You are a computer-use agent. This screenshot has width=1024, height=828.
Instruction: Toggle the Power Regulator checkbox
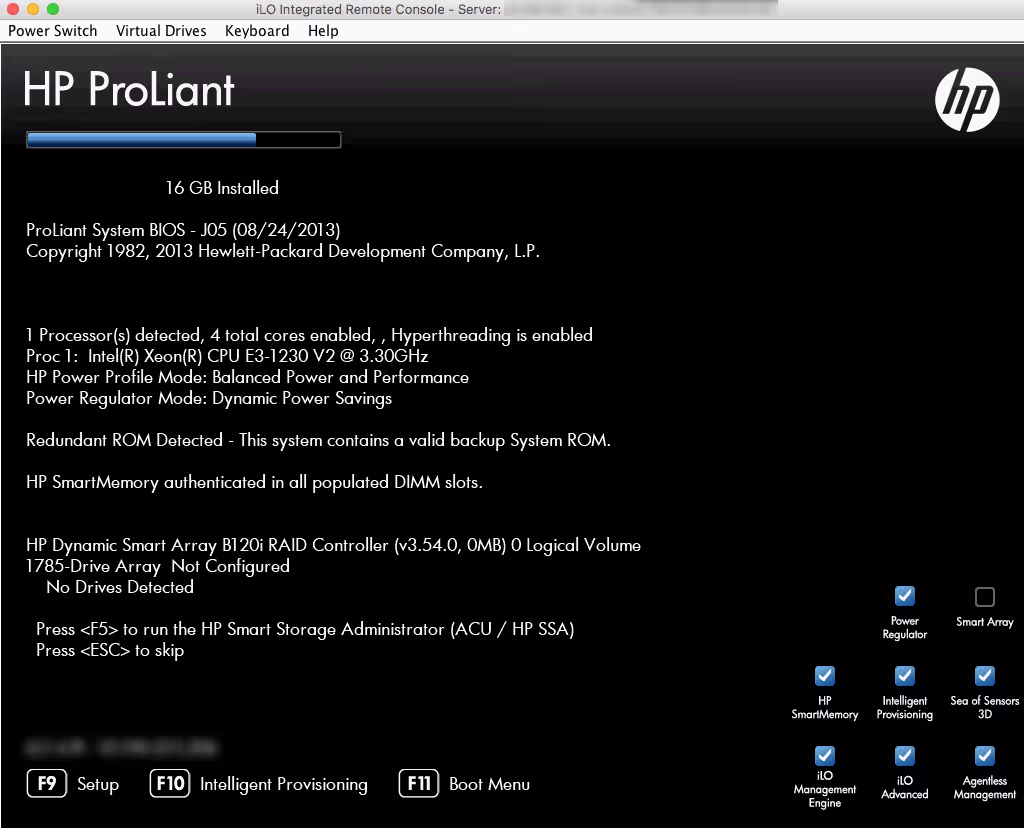[904, 596]
